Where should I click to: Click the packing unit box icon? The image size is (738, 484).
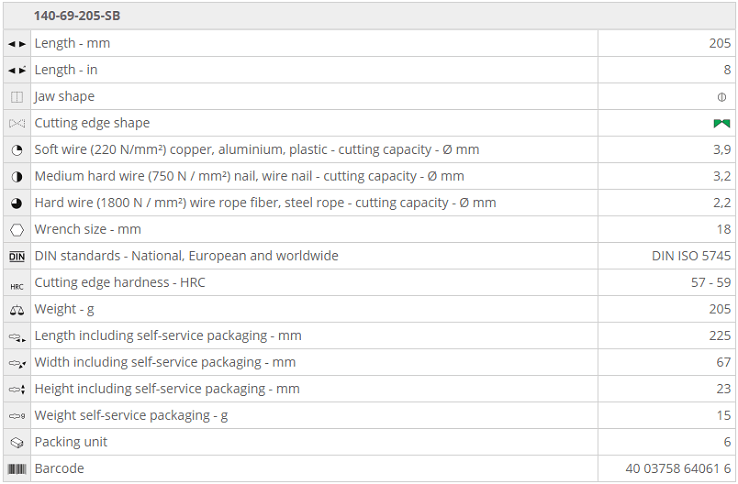[17, 442]
